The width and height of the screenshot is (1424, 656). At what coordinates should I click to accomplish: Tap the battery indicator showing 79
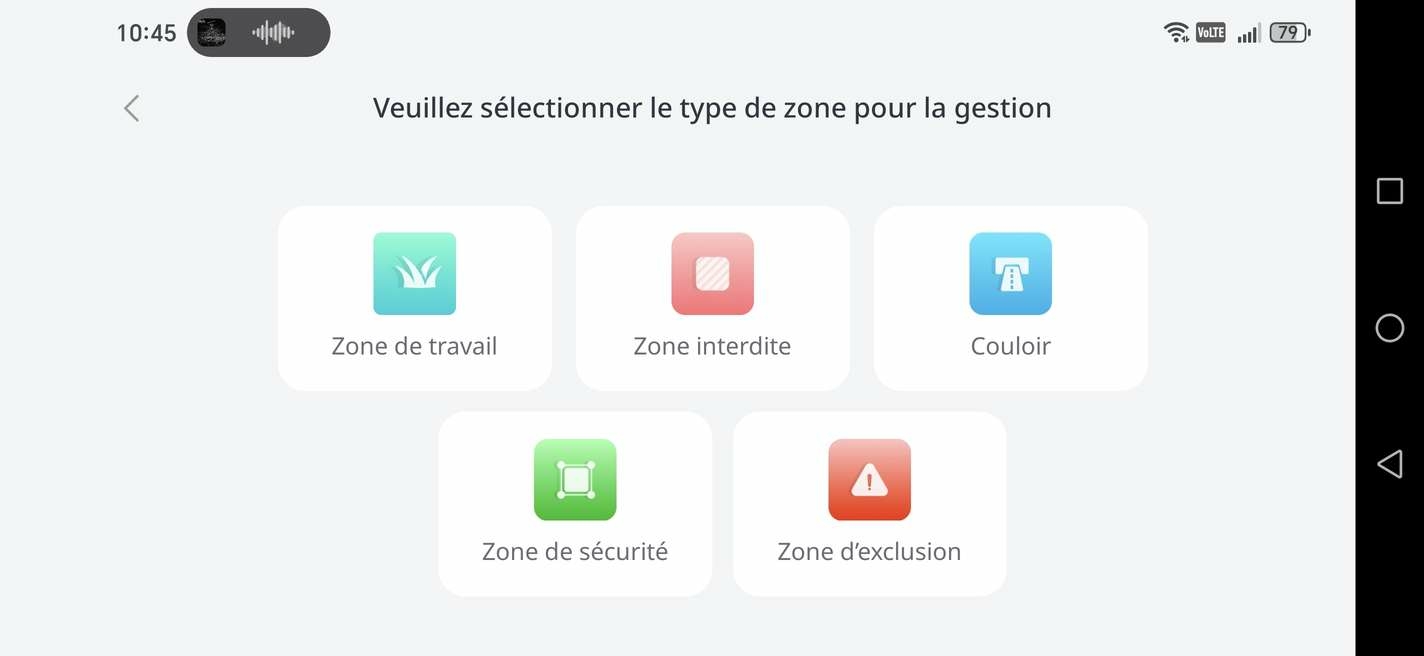tap(1290, 33)
